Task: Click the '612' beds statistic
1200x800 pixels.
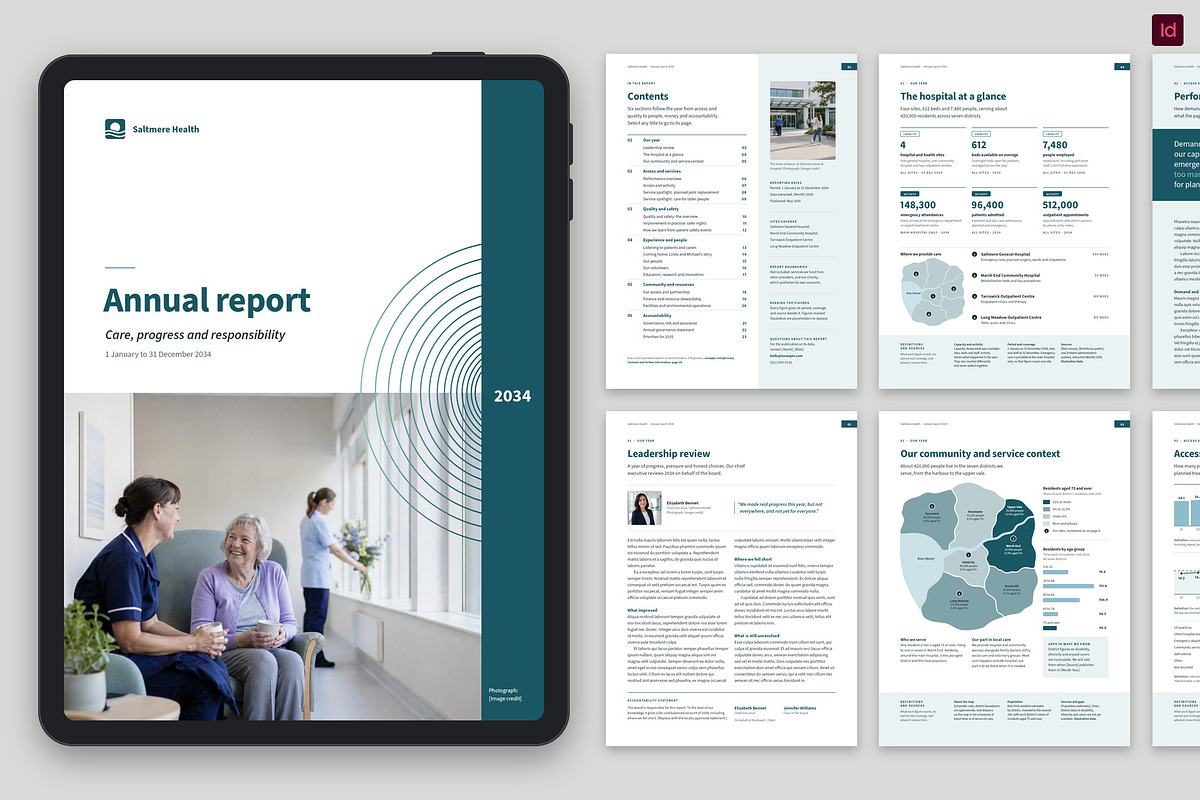Action: [979, 145]
